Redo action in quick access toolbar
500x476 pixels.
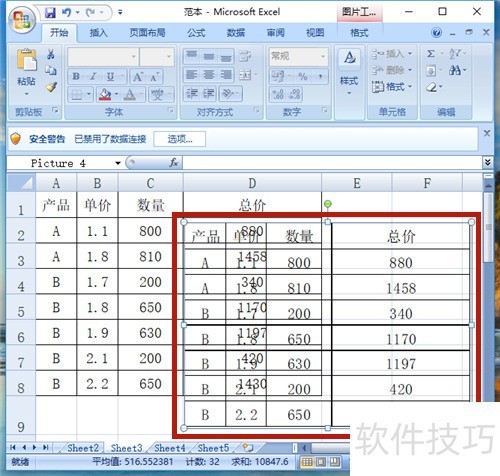91,13
